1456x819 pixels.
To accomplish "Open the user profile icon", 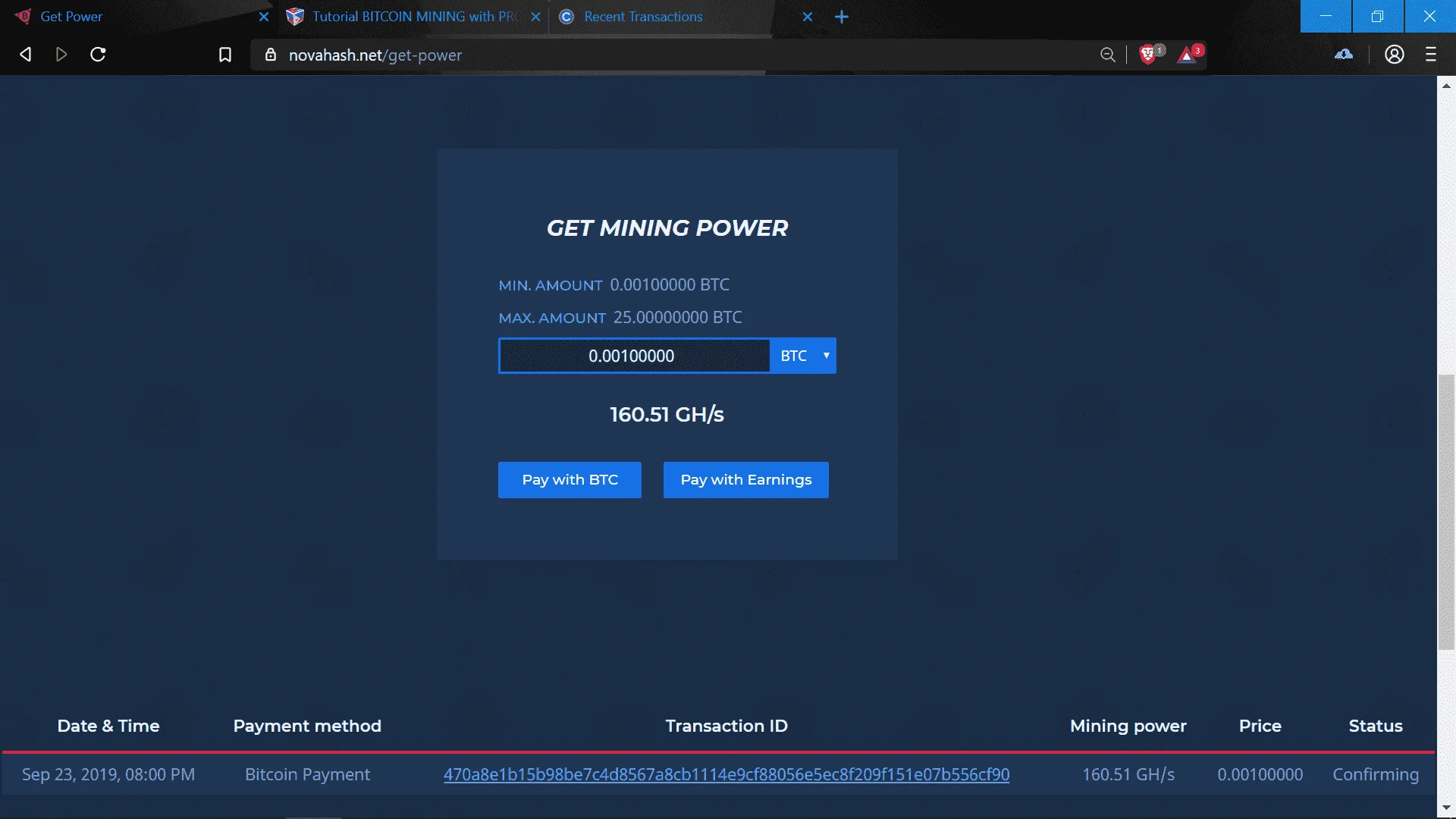I will [x=1395, y=55].
